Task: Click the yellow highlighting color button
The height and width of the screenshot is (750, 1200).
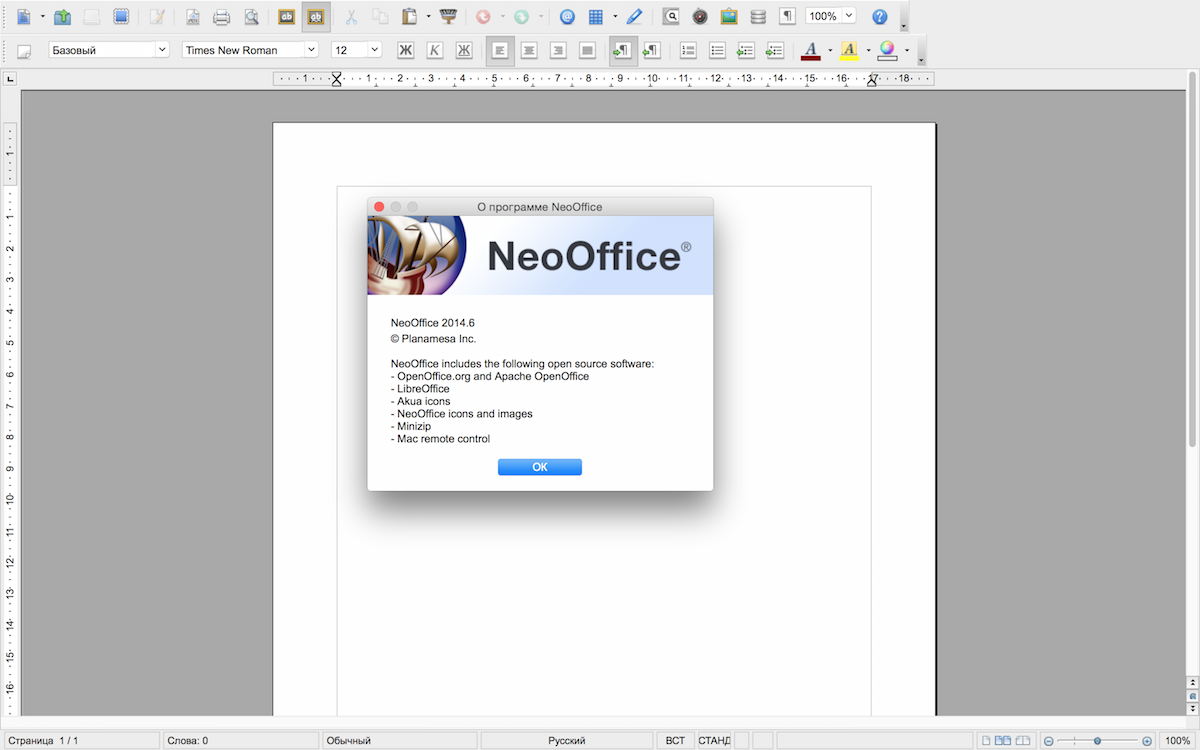Action: (x=849, y=50)
